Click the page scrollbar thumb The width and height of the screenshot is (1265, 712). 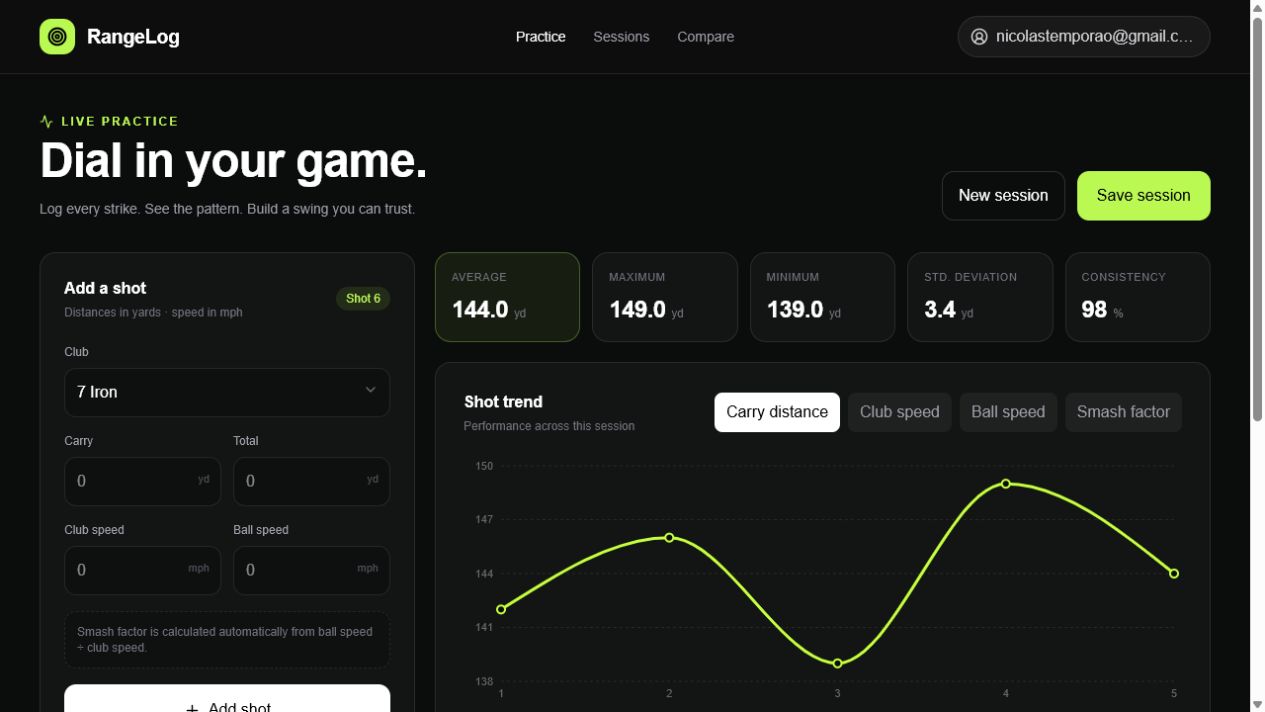(x=1258, y=220)
